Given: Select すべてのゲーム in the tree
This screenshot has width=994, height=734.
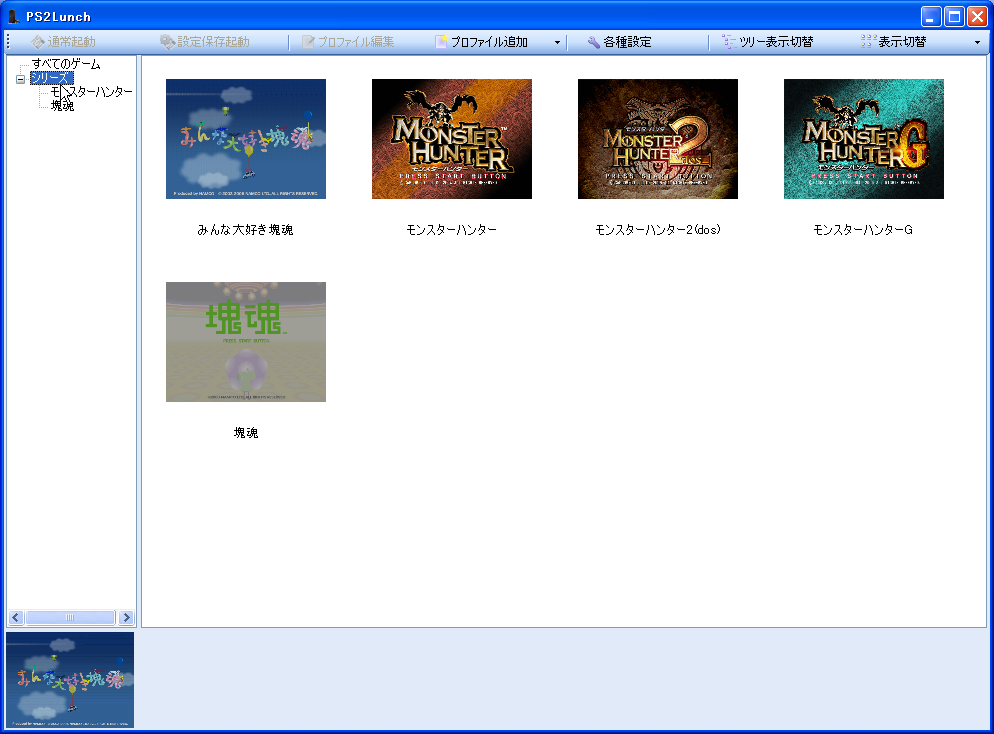Looking at the screenshot, I should [x=66, y=64].
